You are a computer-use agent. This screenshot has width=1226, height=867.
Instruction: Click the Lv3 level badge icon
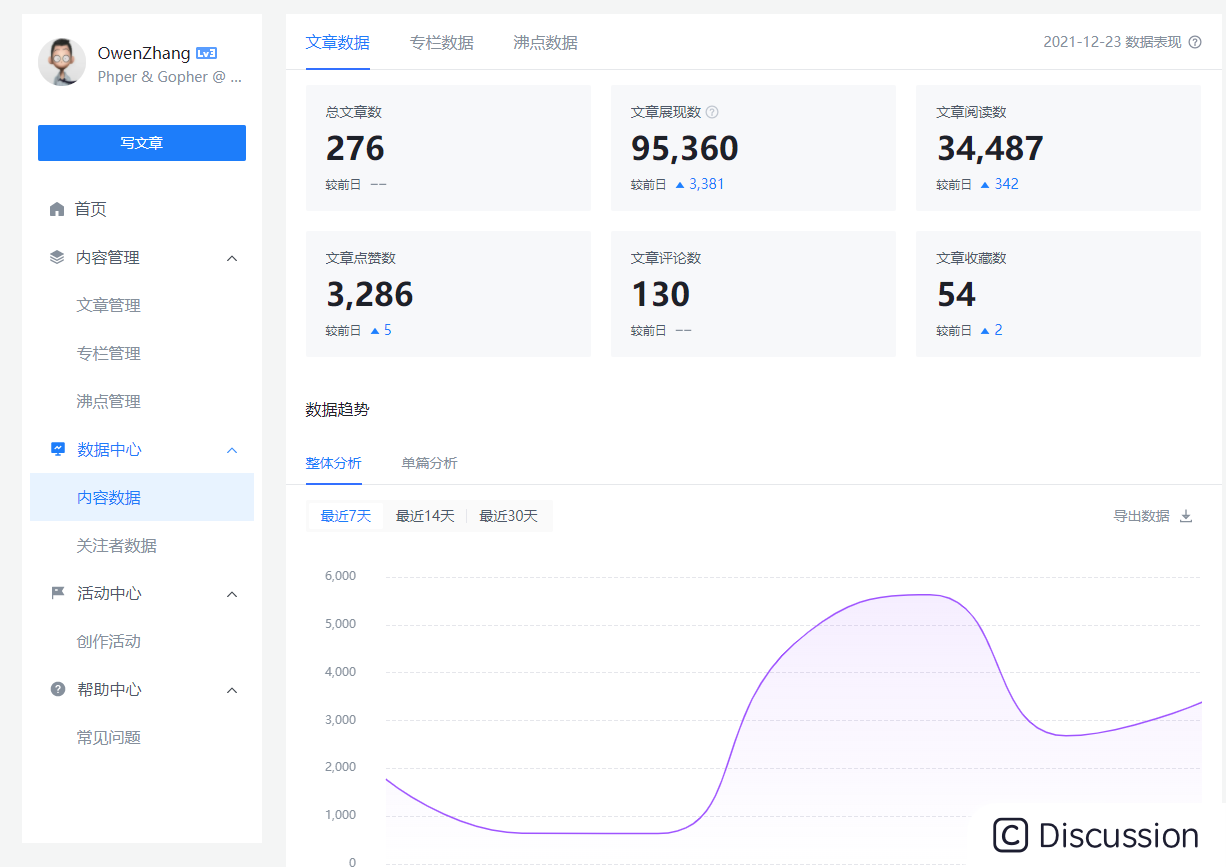(206, 53)
